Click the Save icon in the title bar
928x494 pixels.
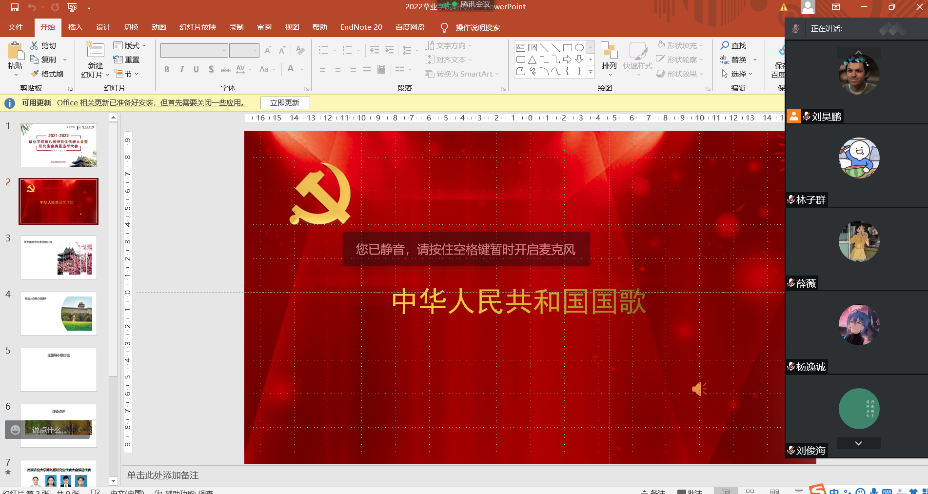coord(14,7)
